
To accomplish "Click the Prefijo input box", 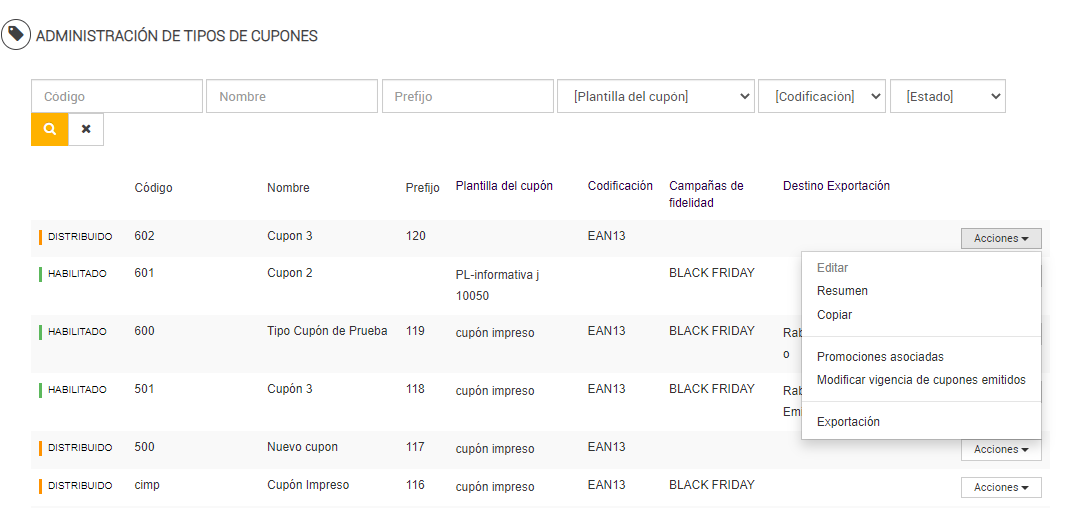I will [467, 97].
